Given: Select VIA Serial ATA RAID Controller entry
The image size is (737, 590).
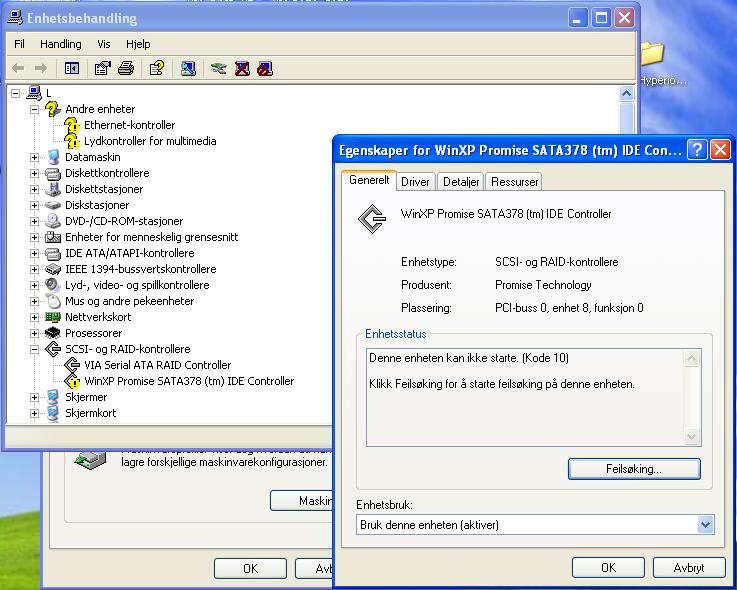Looking at the screenshot, I should click(157, 365).
